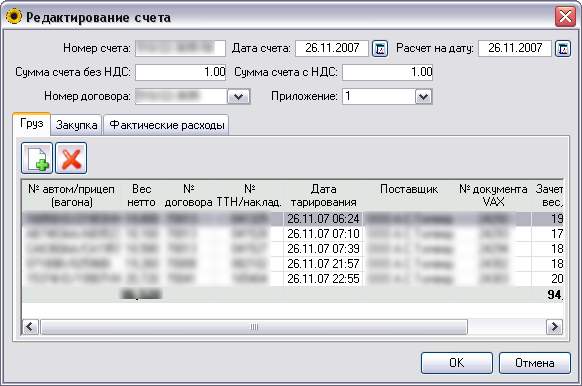Select row dated 26.11.07 22:55
Screen dimensions: 582x386
pyautogui.click(x=293, y=279)
